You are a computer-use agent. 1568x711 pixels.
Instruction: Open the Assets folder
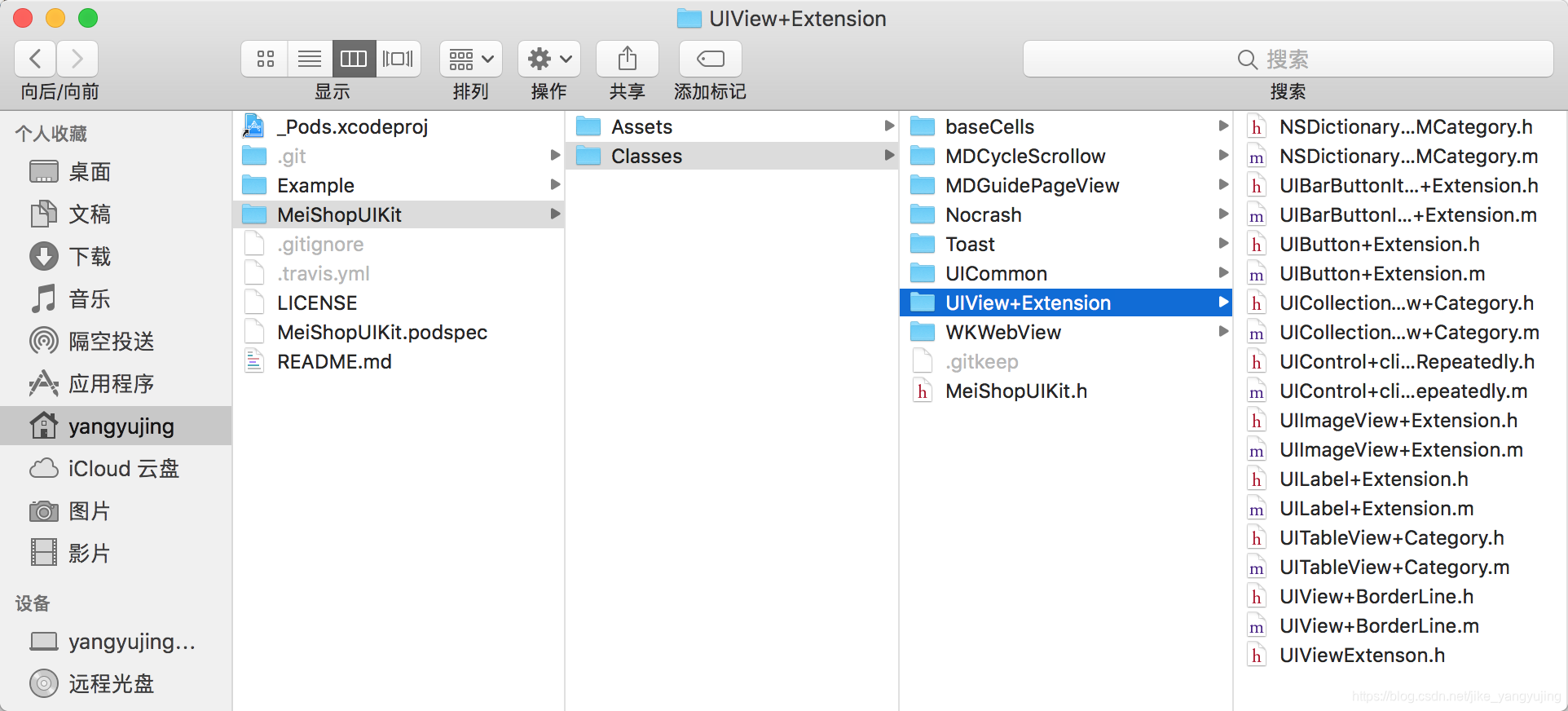coord(732,127)
